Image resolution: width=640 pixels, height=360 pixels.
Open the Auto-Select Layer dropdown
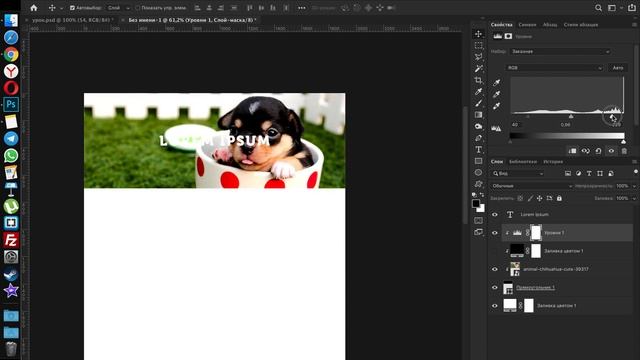click(x=118, y=8)
